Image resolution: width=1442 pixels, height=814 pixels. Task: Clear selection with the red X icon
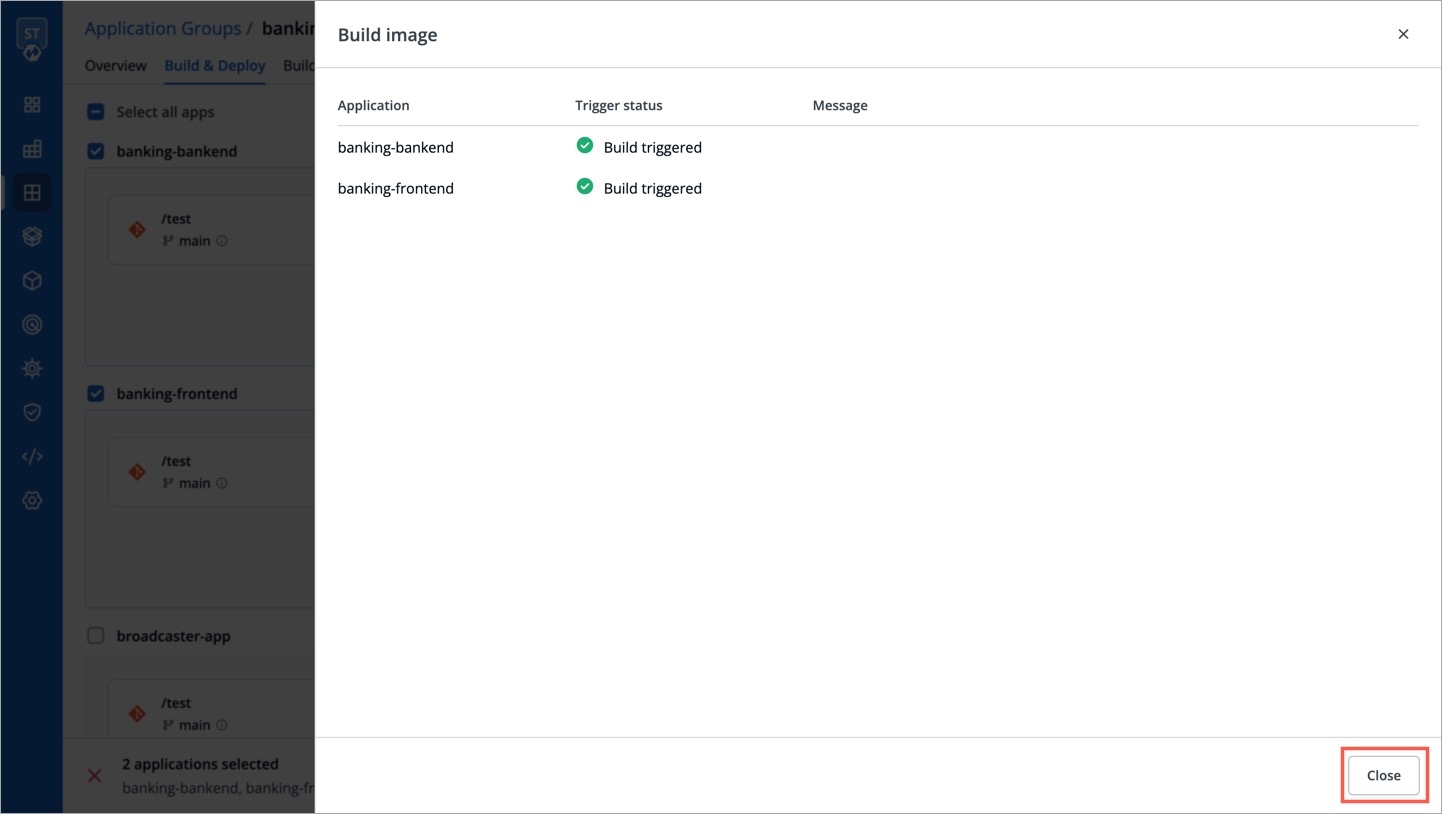coord(95,775)
